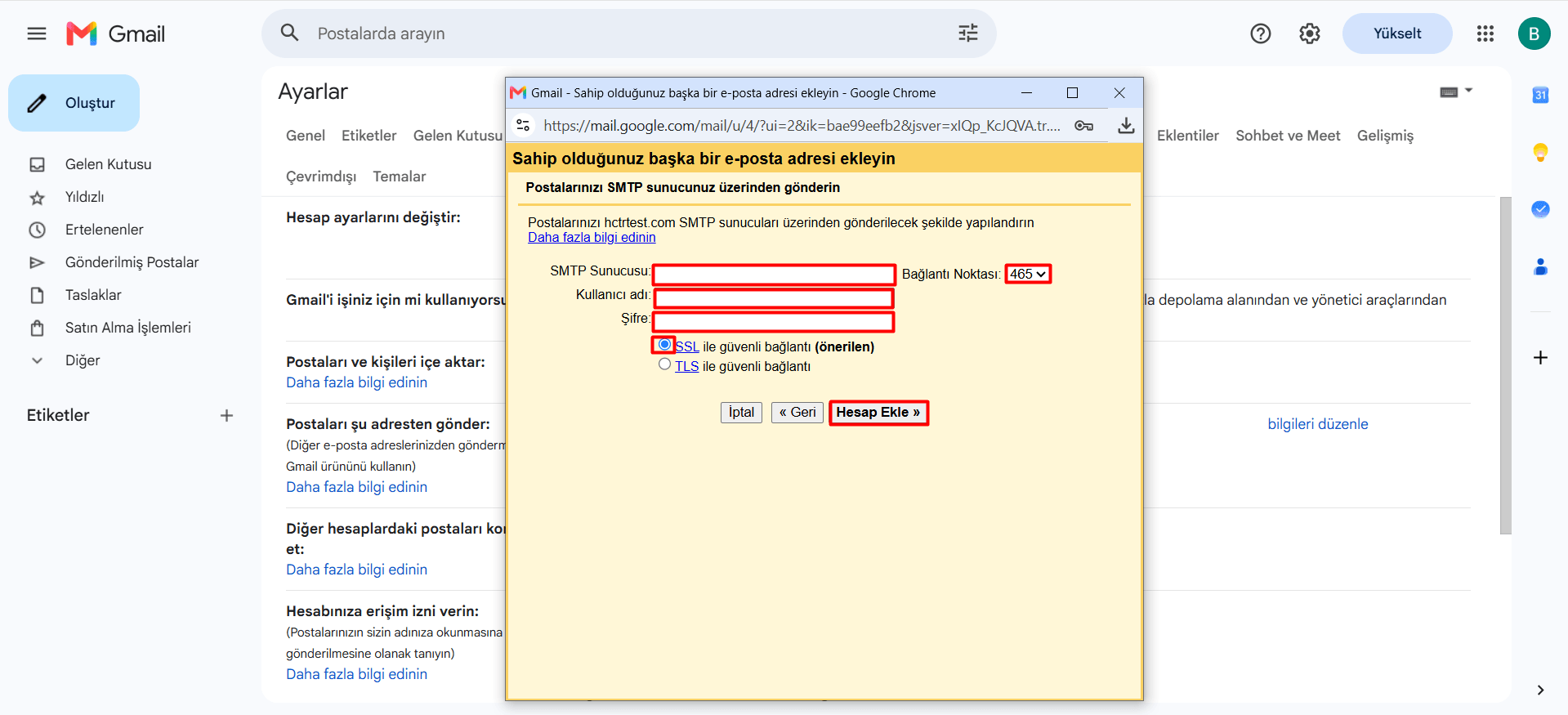Open the Temalar settings tab
The width and height of the screenshot is (1568, 715).
400,177
